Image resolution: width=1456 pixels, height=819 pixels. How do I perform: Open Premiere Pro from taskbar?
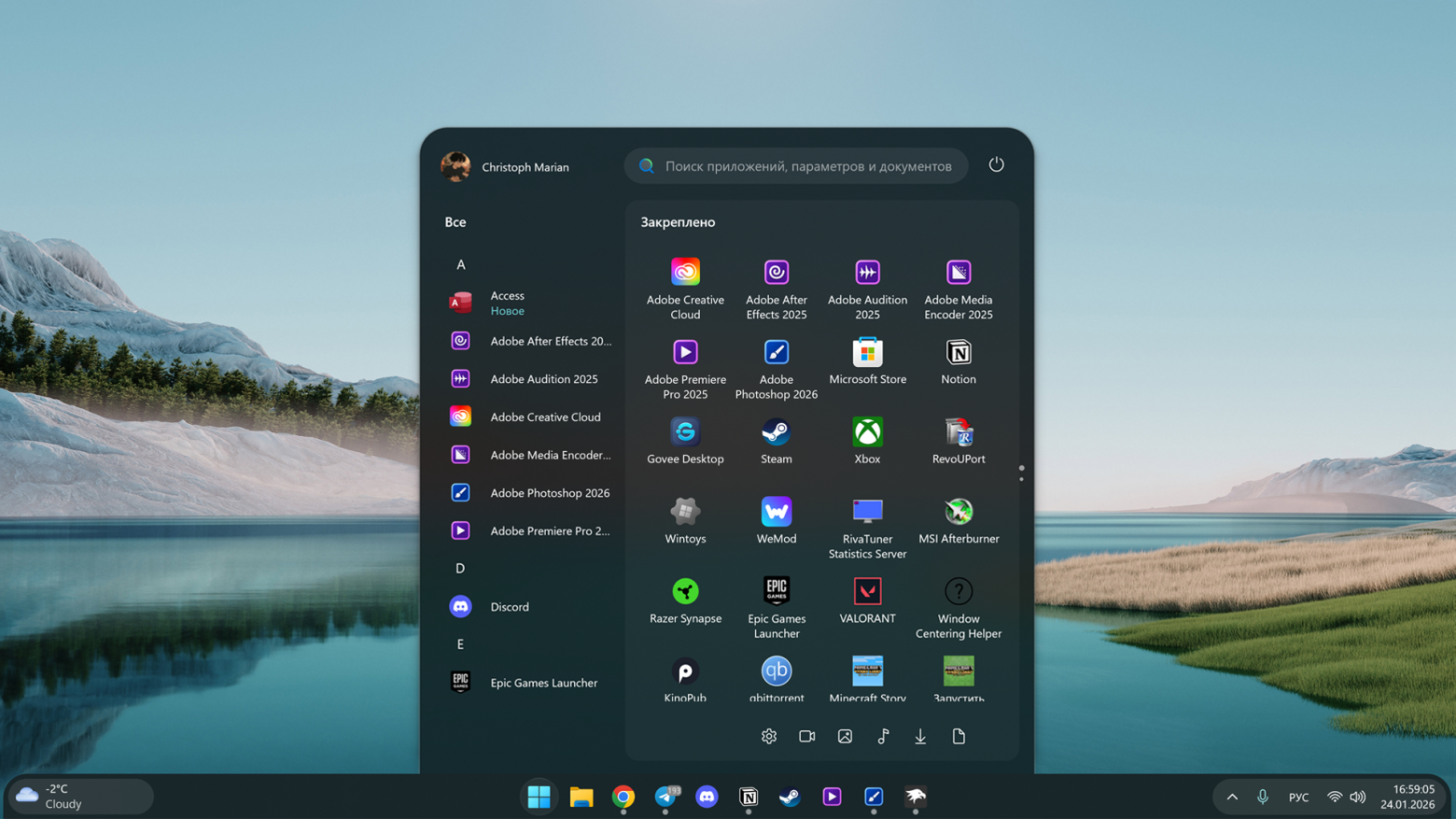point(832,797)
